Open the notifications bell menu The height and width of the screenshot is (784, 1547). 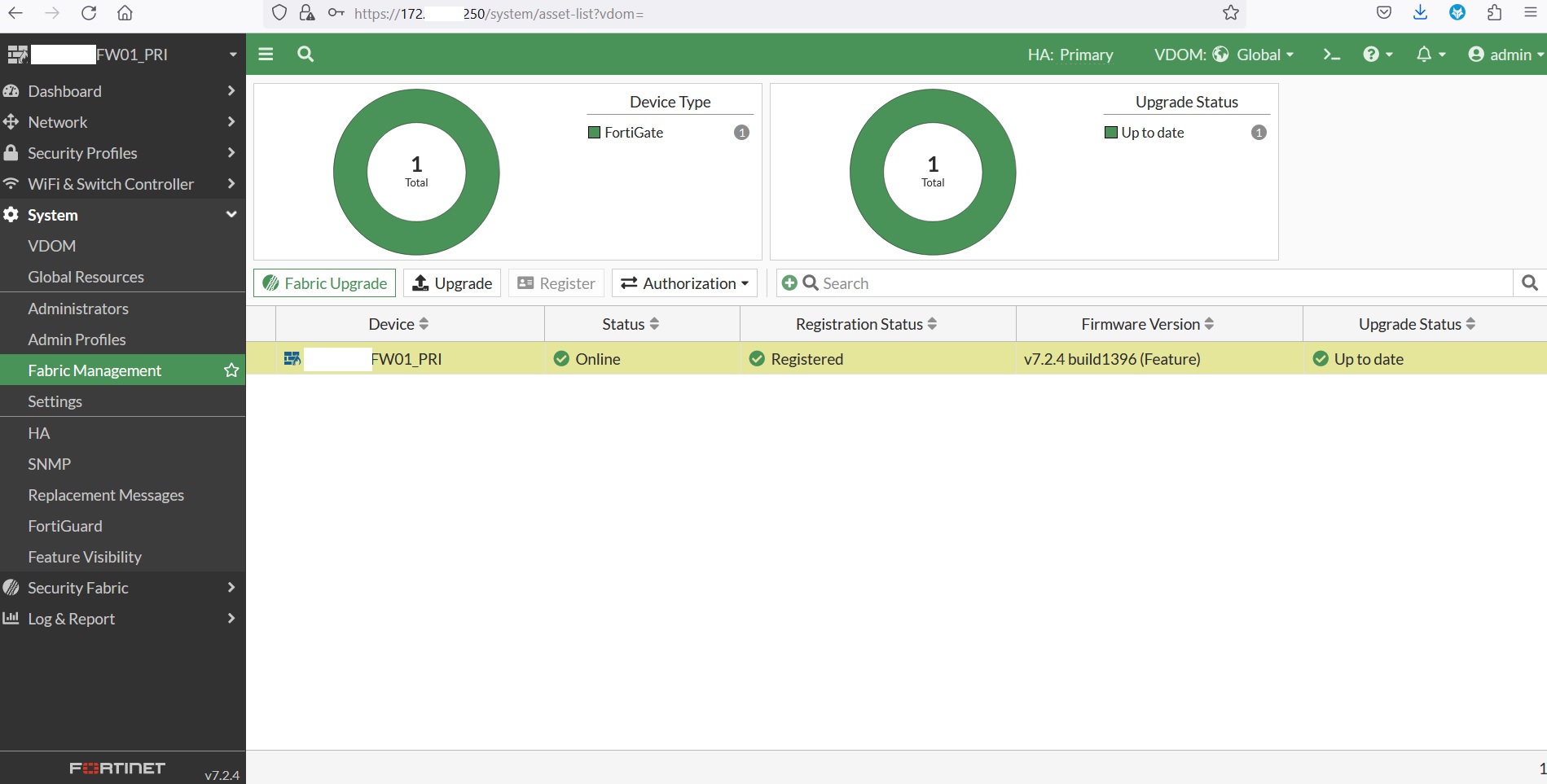point(1431,55)
